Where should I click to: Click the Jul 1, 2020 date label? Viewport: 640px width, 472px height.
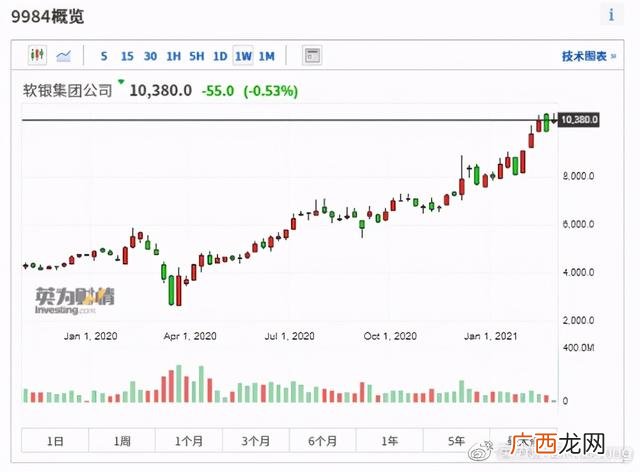click(x=289, y=336)
